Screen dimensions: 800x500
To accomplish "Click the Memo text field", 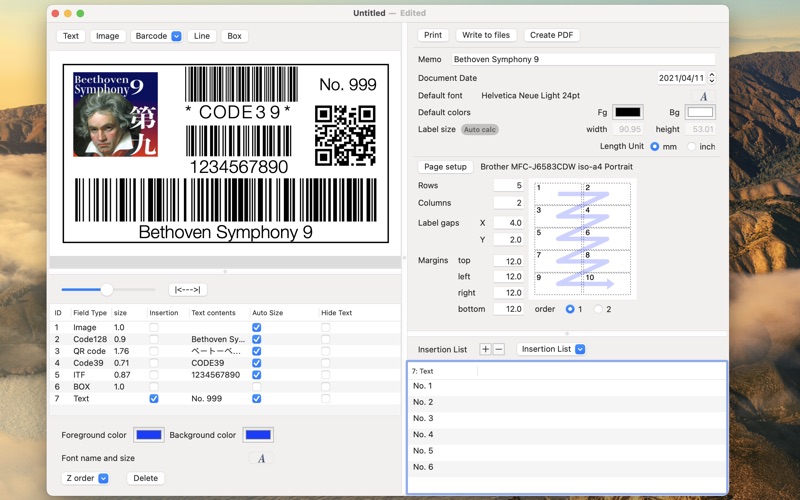I will [583, 59].
